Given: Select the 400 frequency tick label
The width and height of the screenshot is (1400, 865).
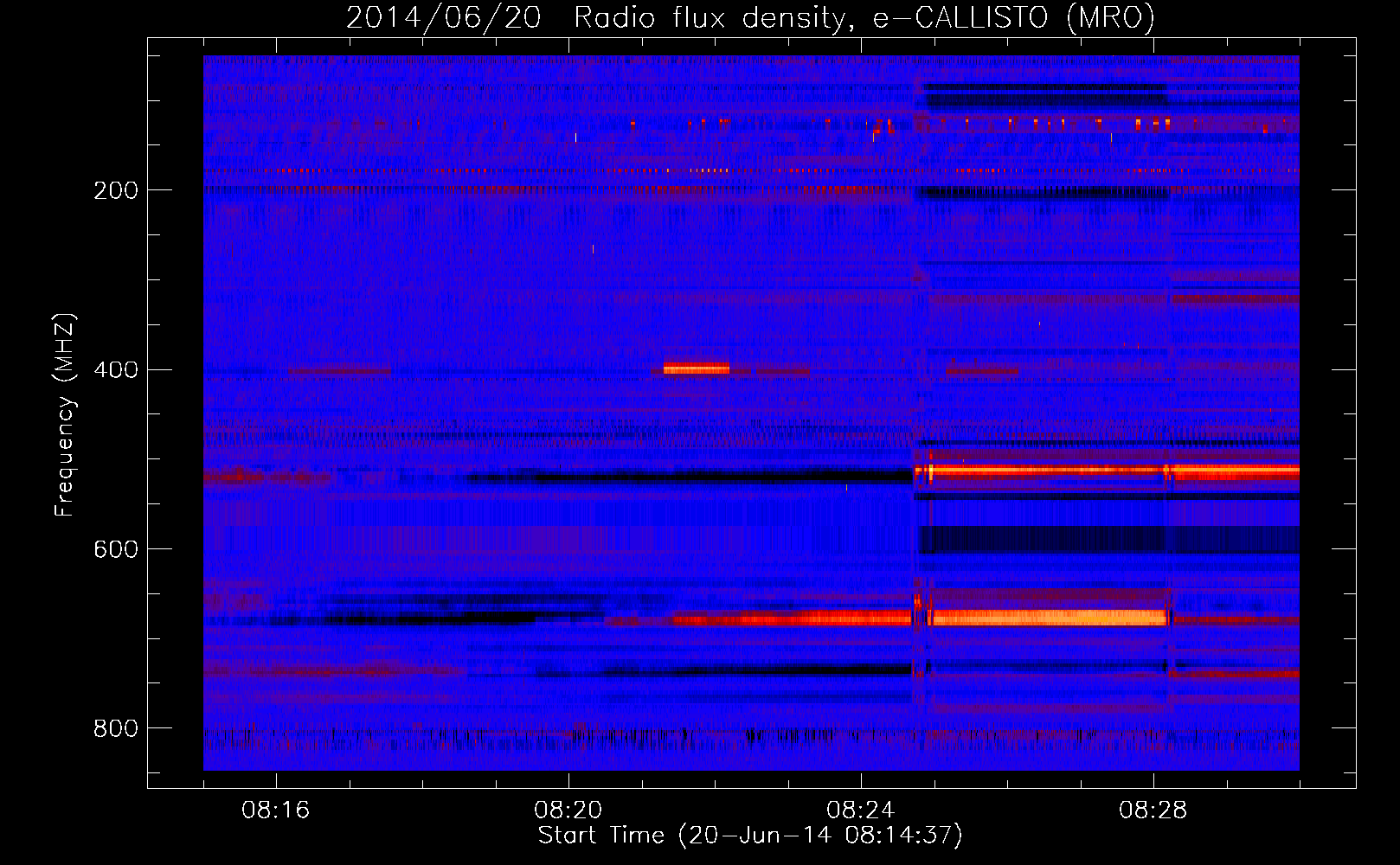Looking at the screenshot, I should tap(116, 370).
